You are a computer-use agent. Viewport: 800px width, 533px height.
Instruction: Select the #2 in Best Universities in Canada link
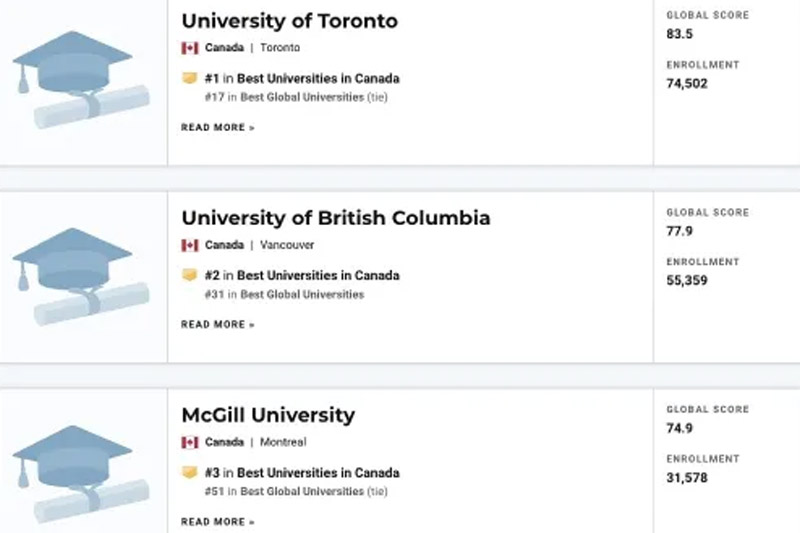(302, 275)
